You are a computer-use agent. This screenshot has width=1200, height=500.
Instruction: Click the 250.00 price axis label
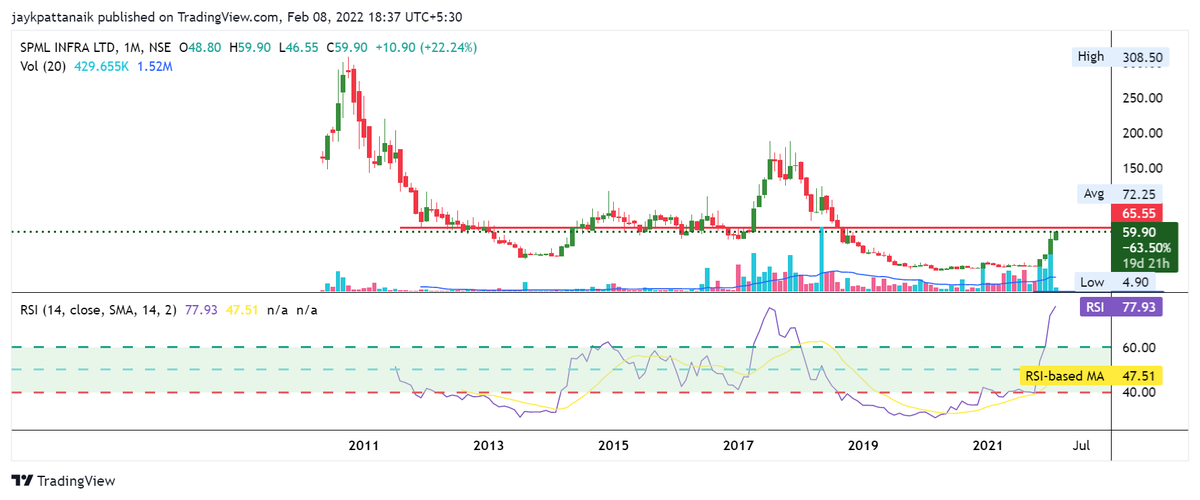pos(1141,98)
